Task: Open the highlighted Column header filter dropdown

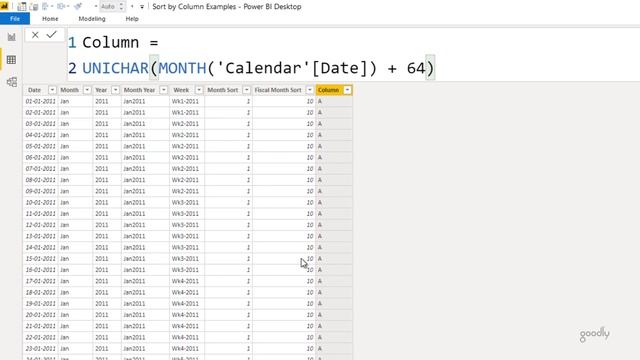Action: tap(347, 90)
